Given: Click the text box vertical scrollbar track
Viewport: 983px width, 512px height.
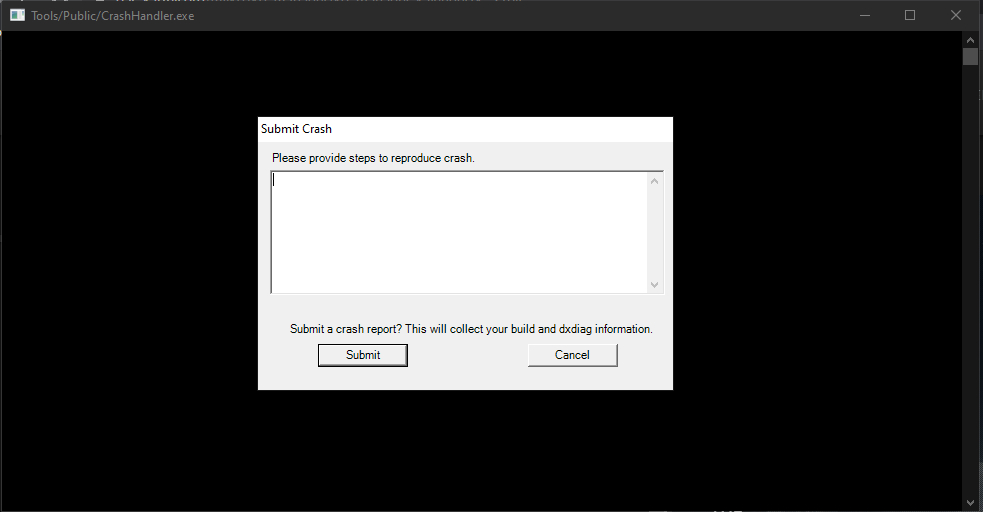Looking at the screenshot, I should [655, 232].
